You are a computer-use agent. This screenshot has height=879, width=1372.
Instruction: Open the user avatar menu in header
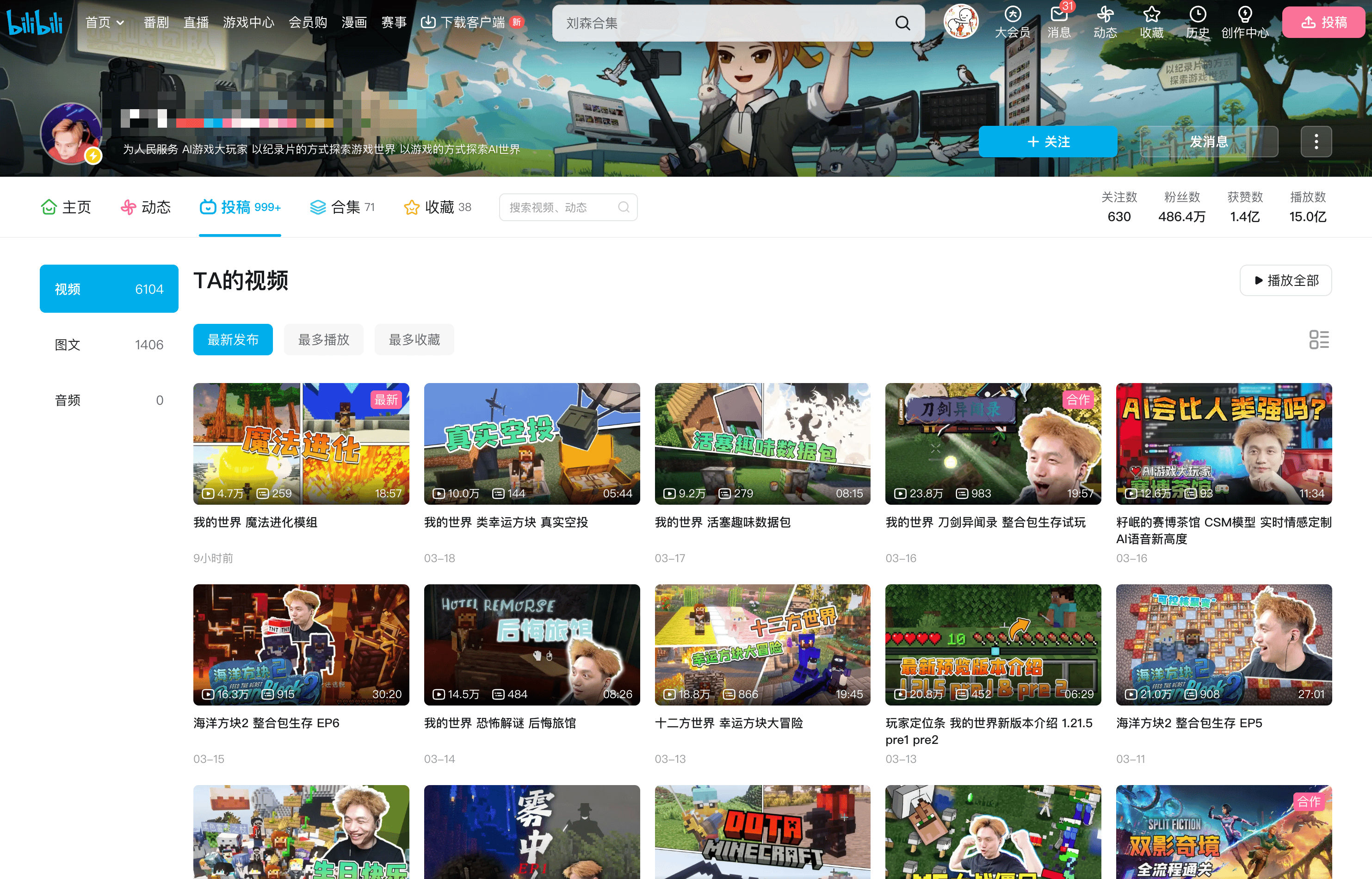(960, 22)
